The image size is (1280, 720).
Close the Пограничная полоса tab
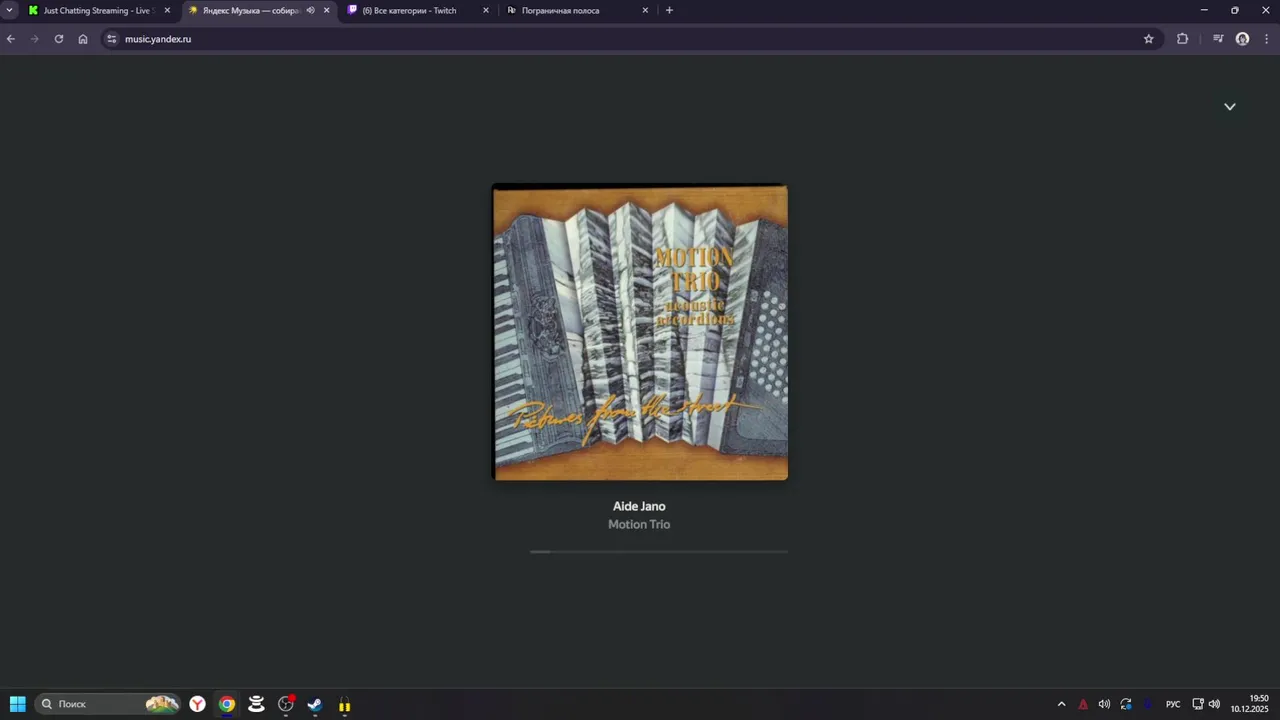click(645, 10)
